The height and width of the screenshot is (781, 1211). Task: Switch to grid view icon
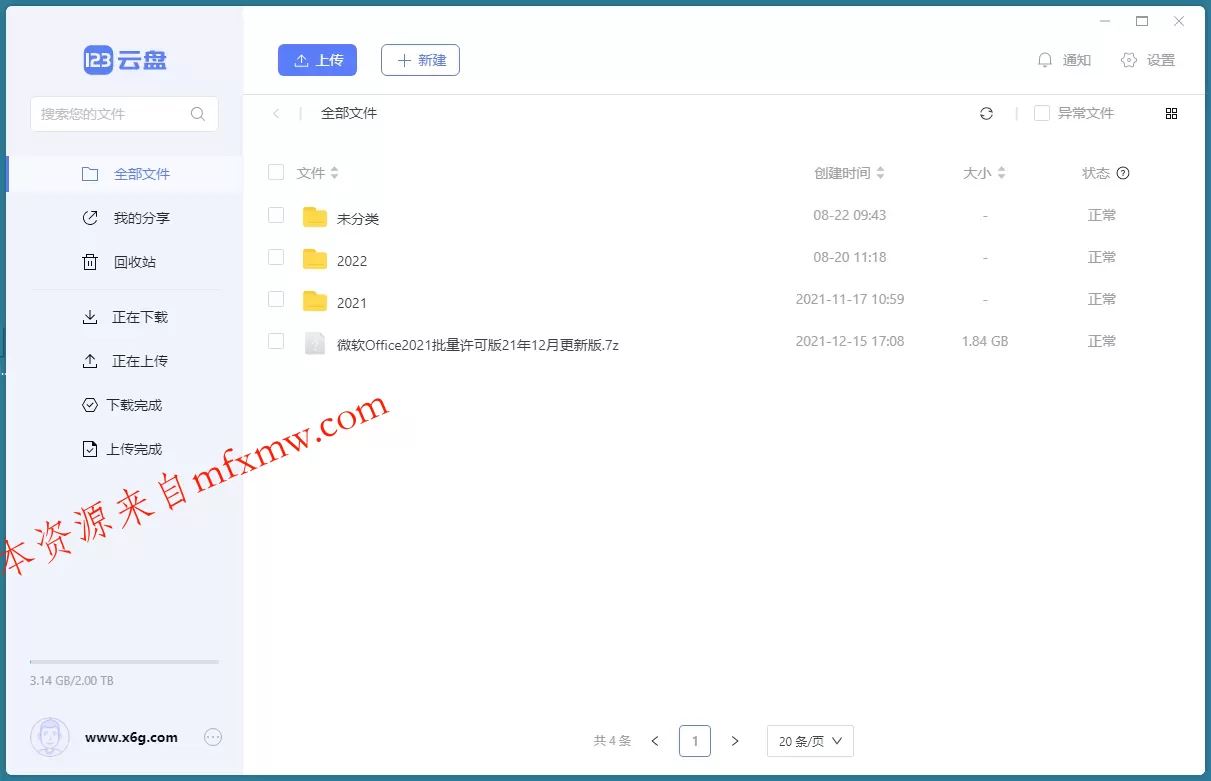point(1172,114)
